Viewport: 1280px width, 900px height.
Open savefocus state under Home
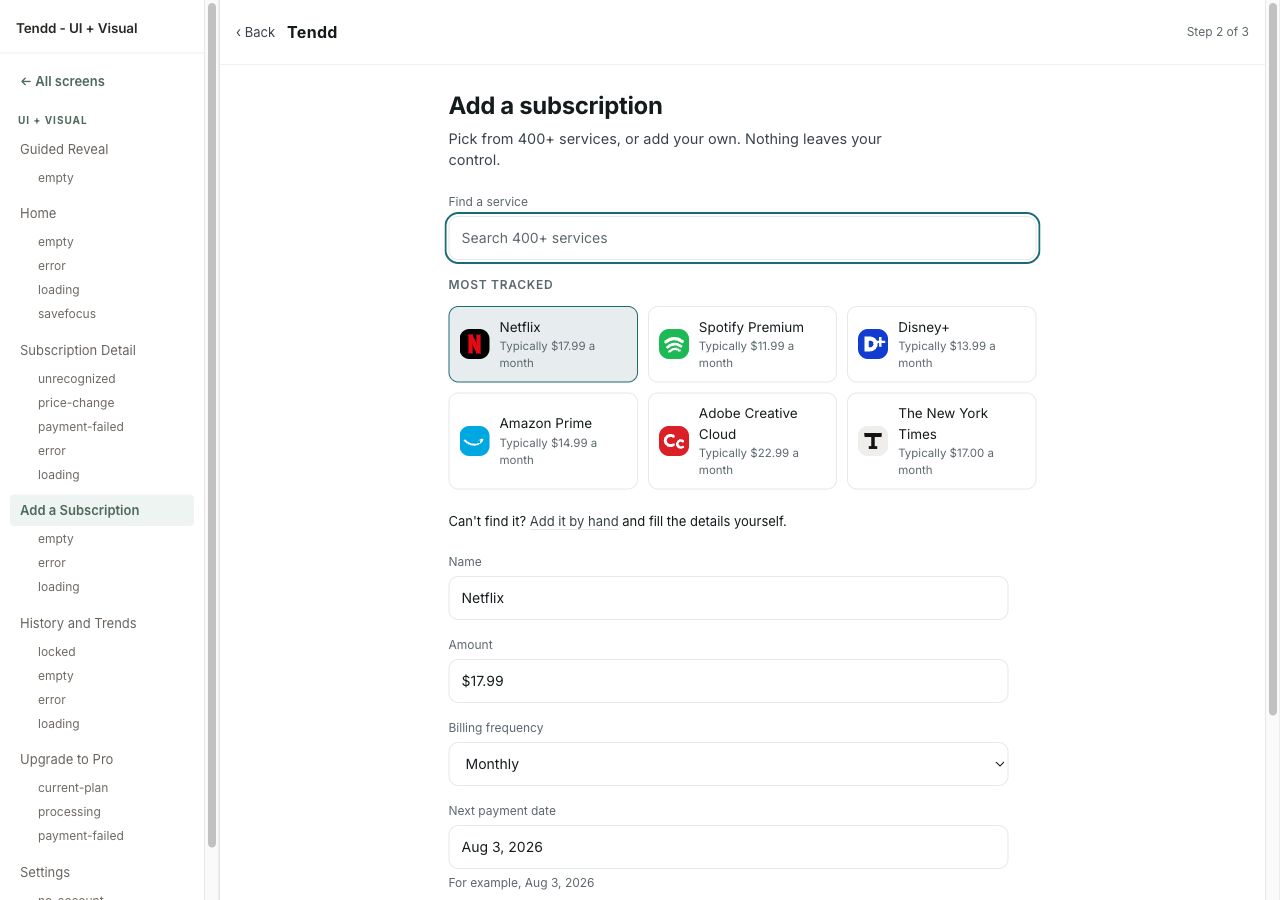click(67, 314)
